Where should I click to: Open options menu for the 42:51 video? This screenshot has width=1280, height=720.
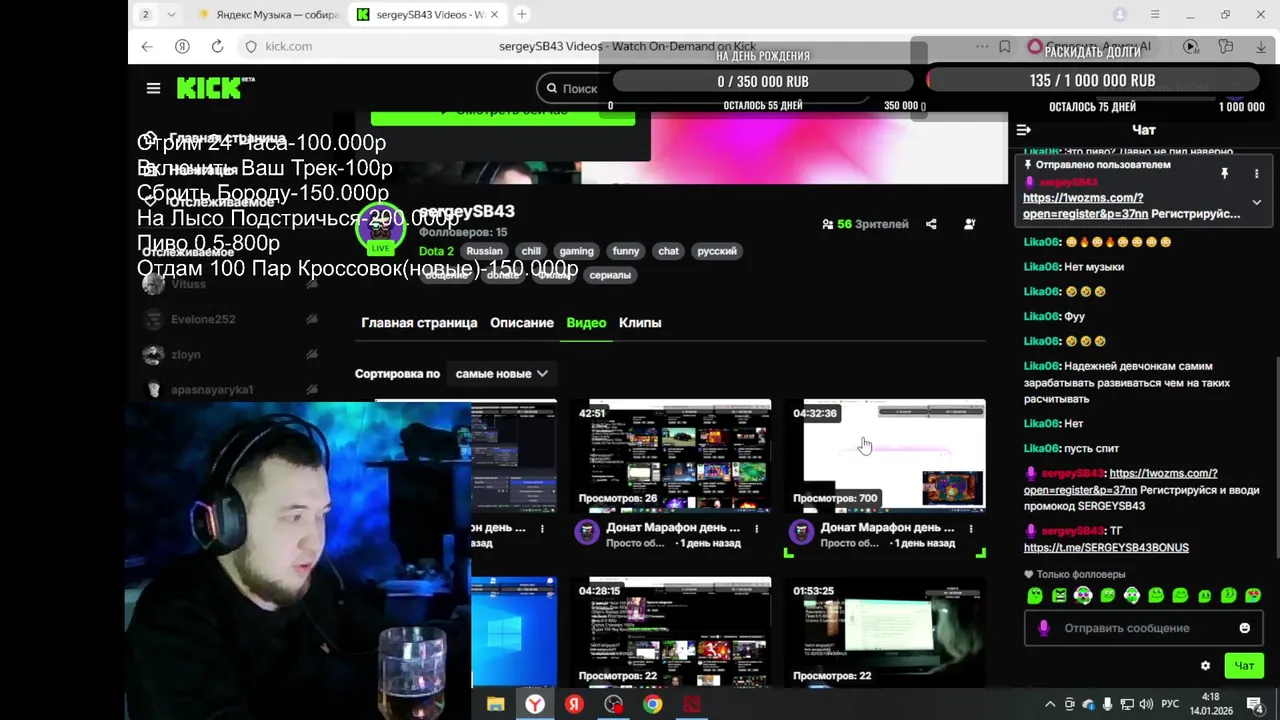coord(757,528)
